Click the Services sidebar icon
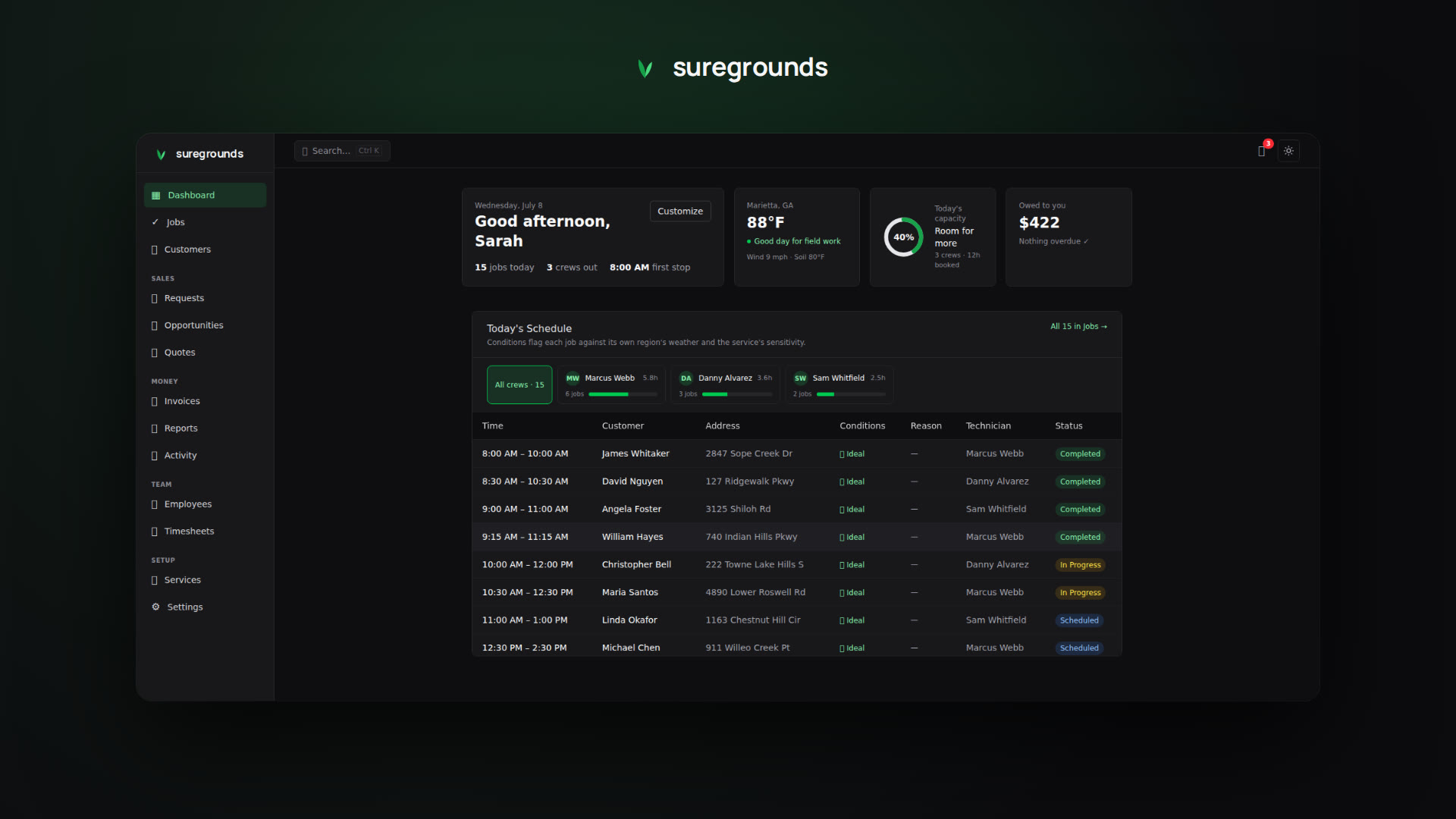 pyautogui.click(x=155, y=580)
